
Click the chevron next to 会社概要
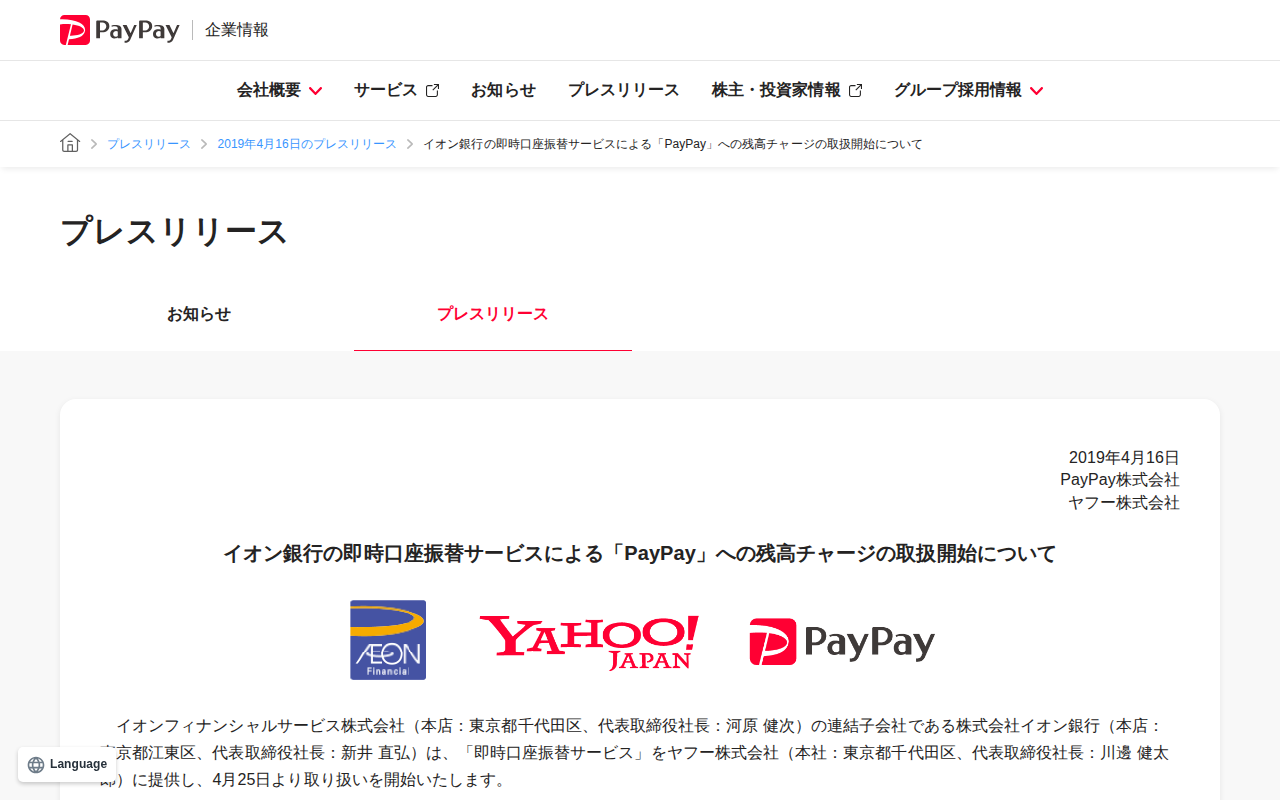[x=315, y=91]
